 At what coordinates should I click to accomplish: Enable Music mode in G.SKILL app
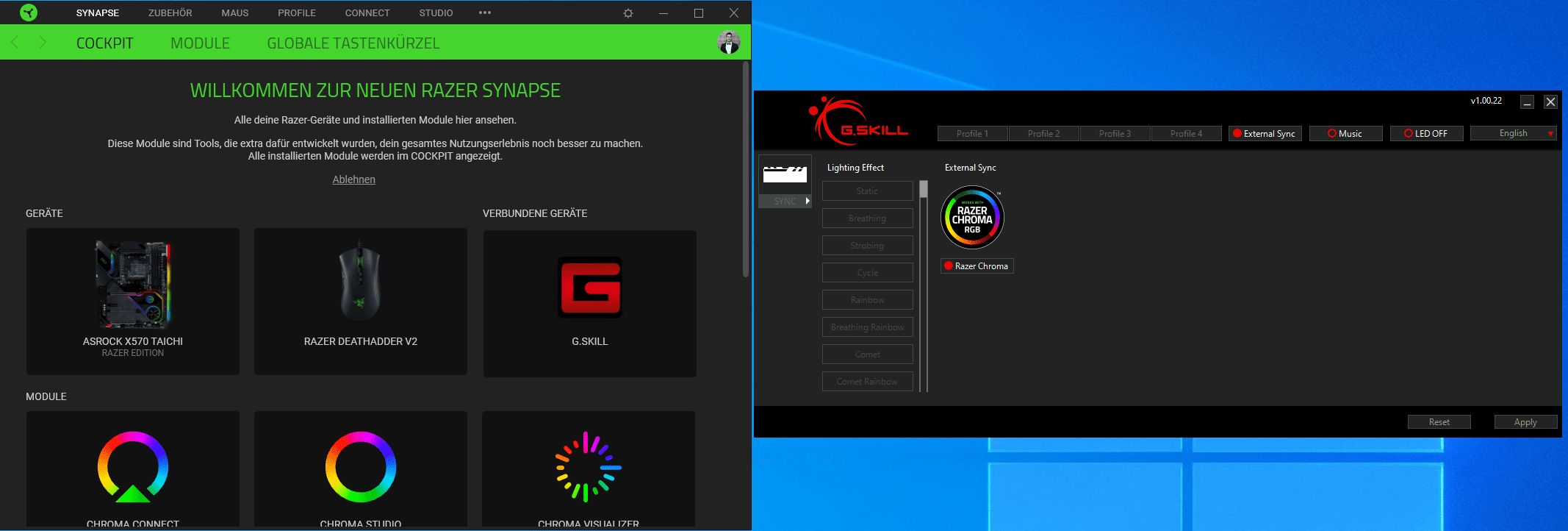pos(1346,134)
